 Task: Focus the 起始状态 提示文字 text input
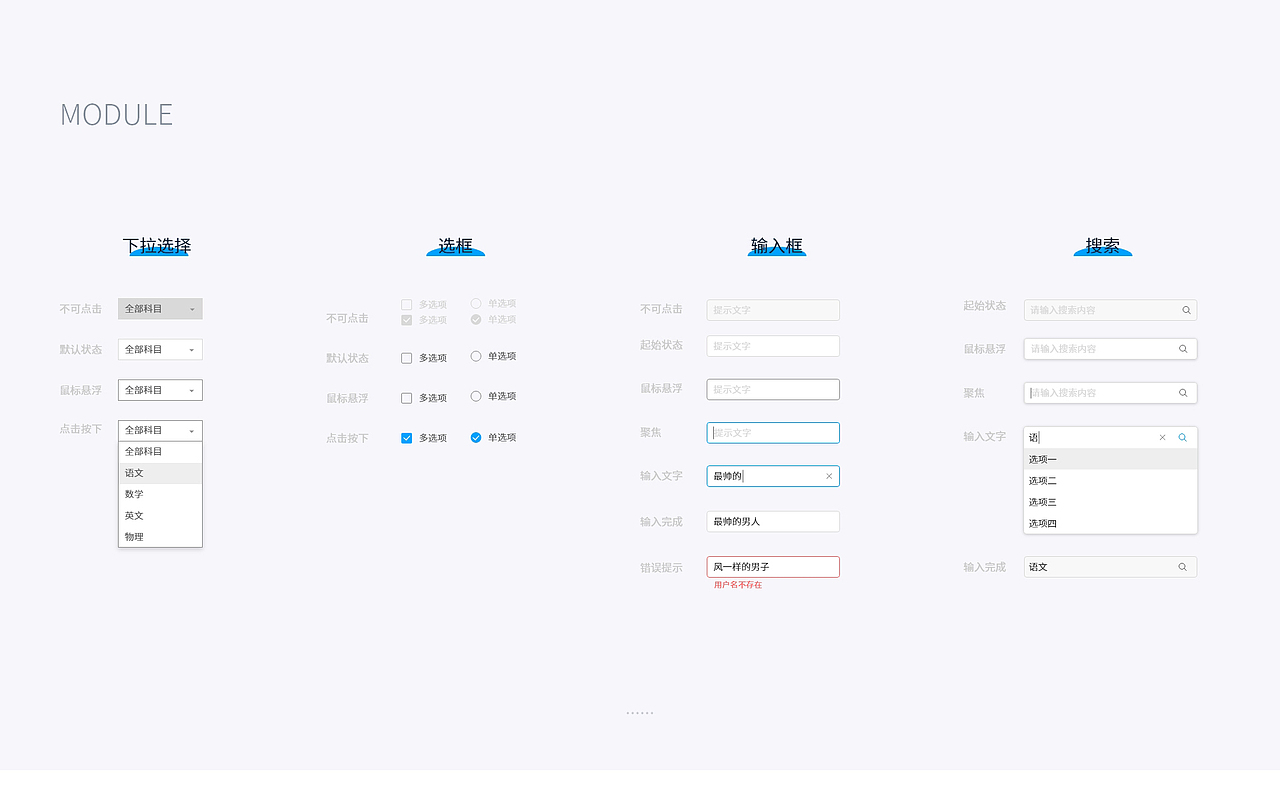(x=773, y=346)
